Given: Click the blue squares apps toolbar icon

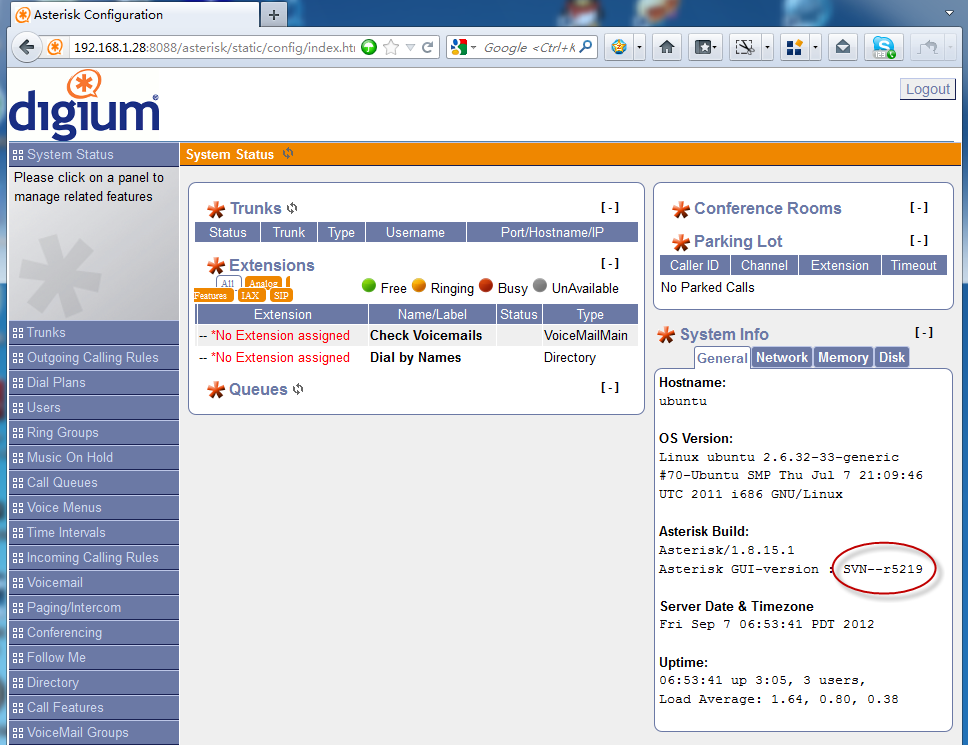Looking at the screenshot, I should point(795,47).
